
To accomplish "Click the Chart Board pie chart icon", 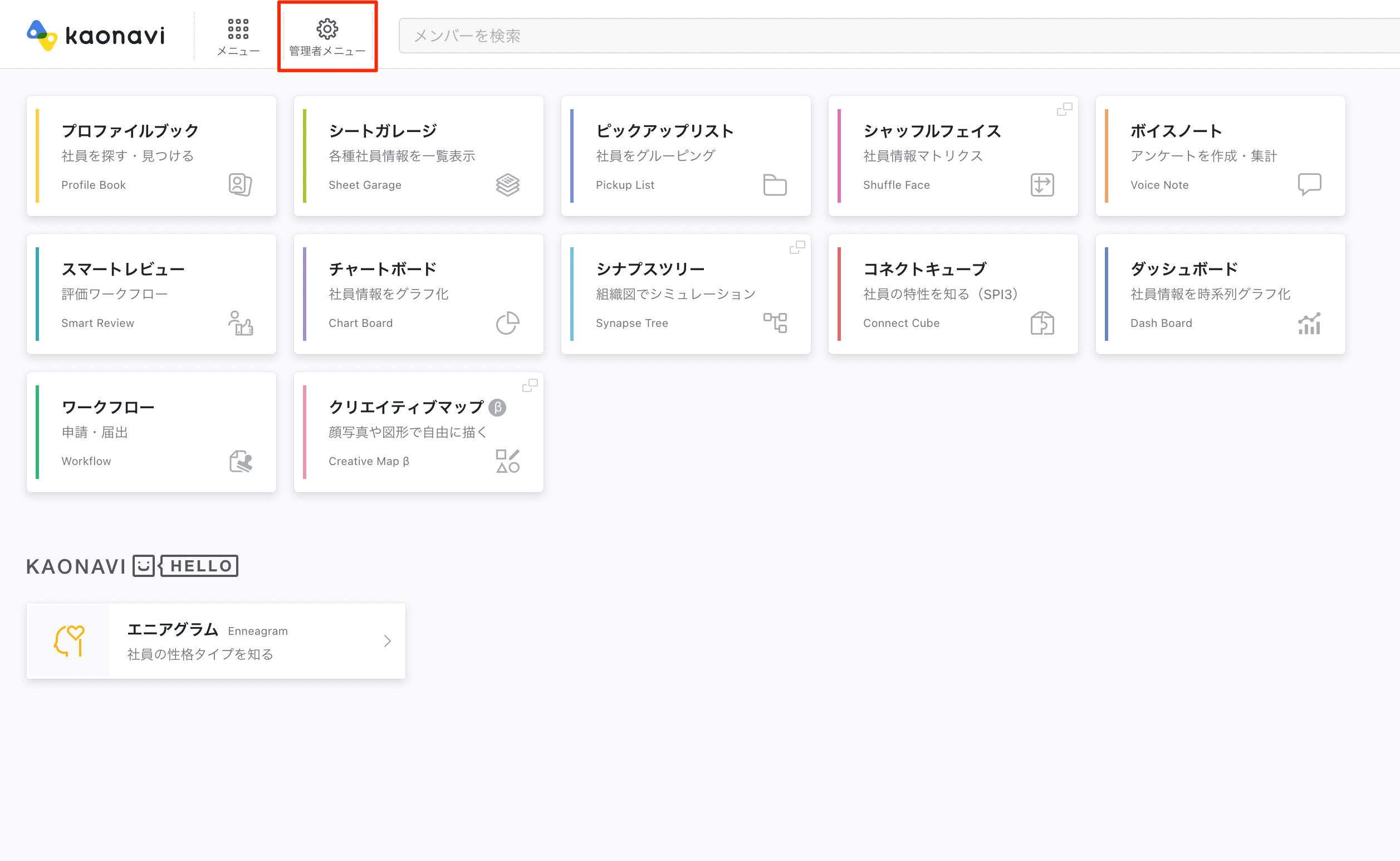I will pos(507,323).
